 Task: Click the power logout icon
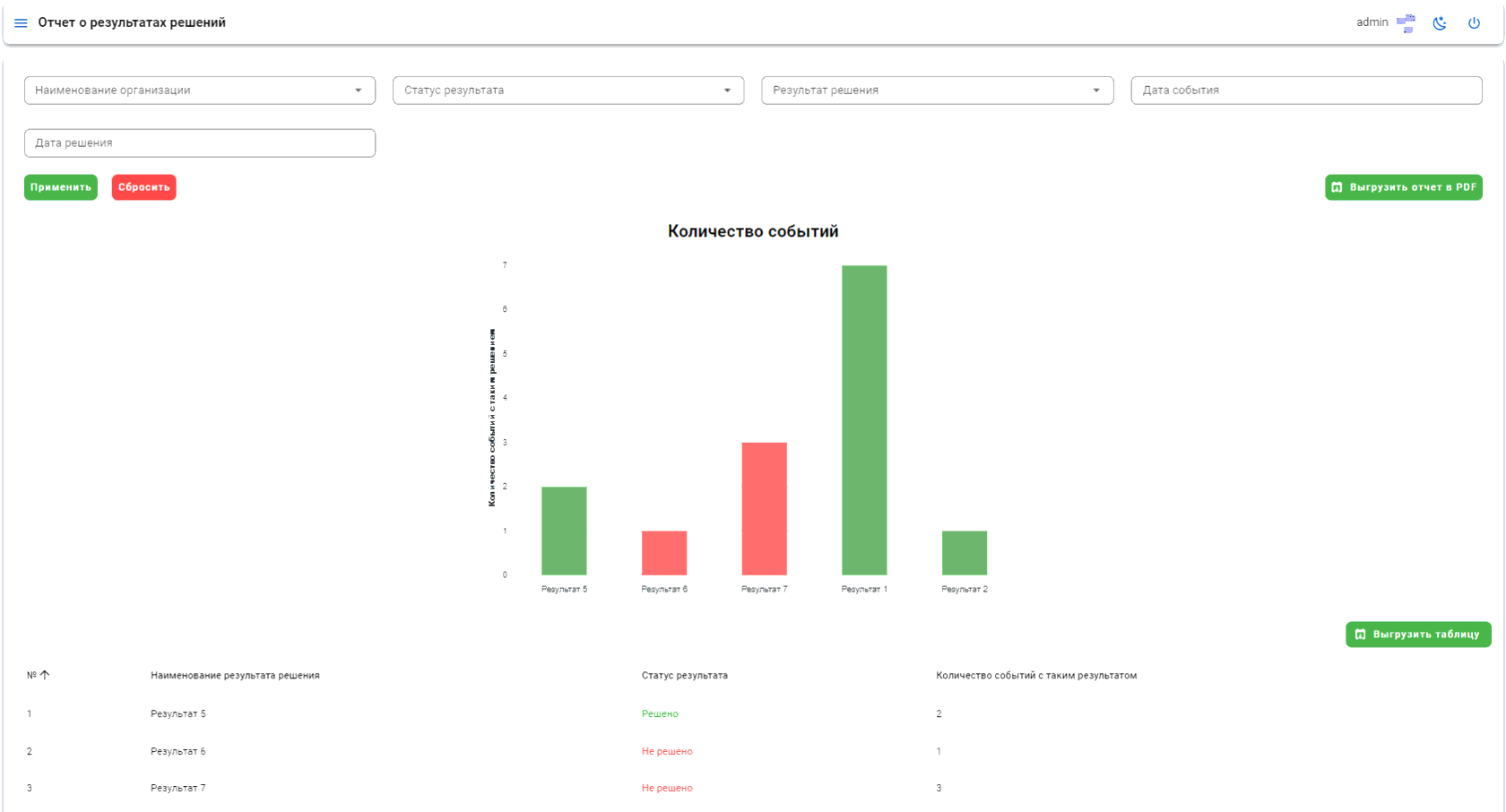(x=1474, y=23)
